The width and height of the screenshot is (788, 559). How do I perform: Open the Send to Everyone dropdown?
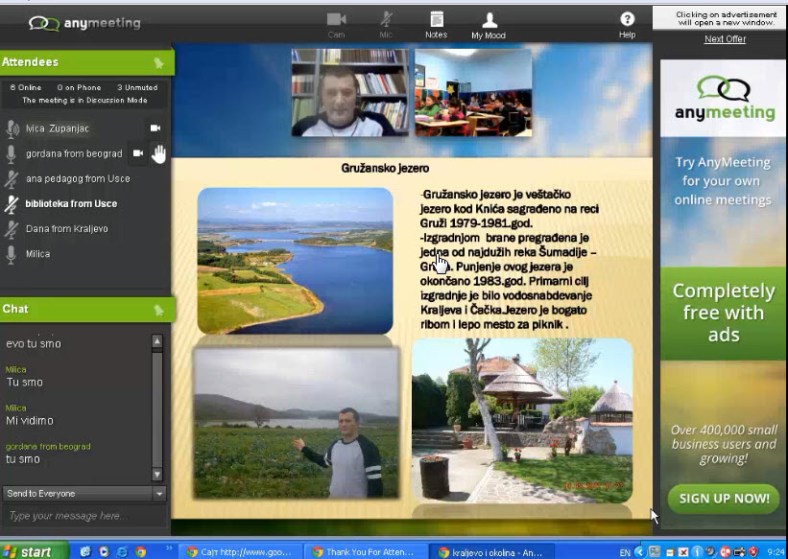tap(84, 493)
